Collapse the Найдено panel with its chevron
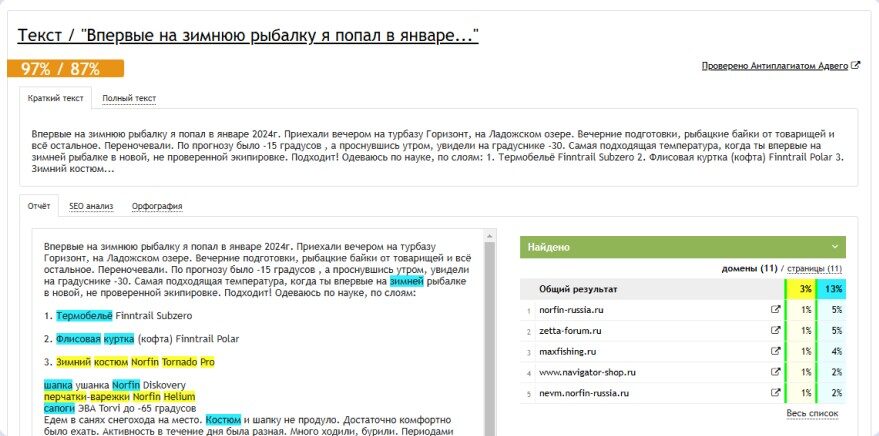 [x=835, y=247]
